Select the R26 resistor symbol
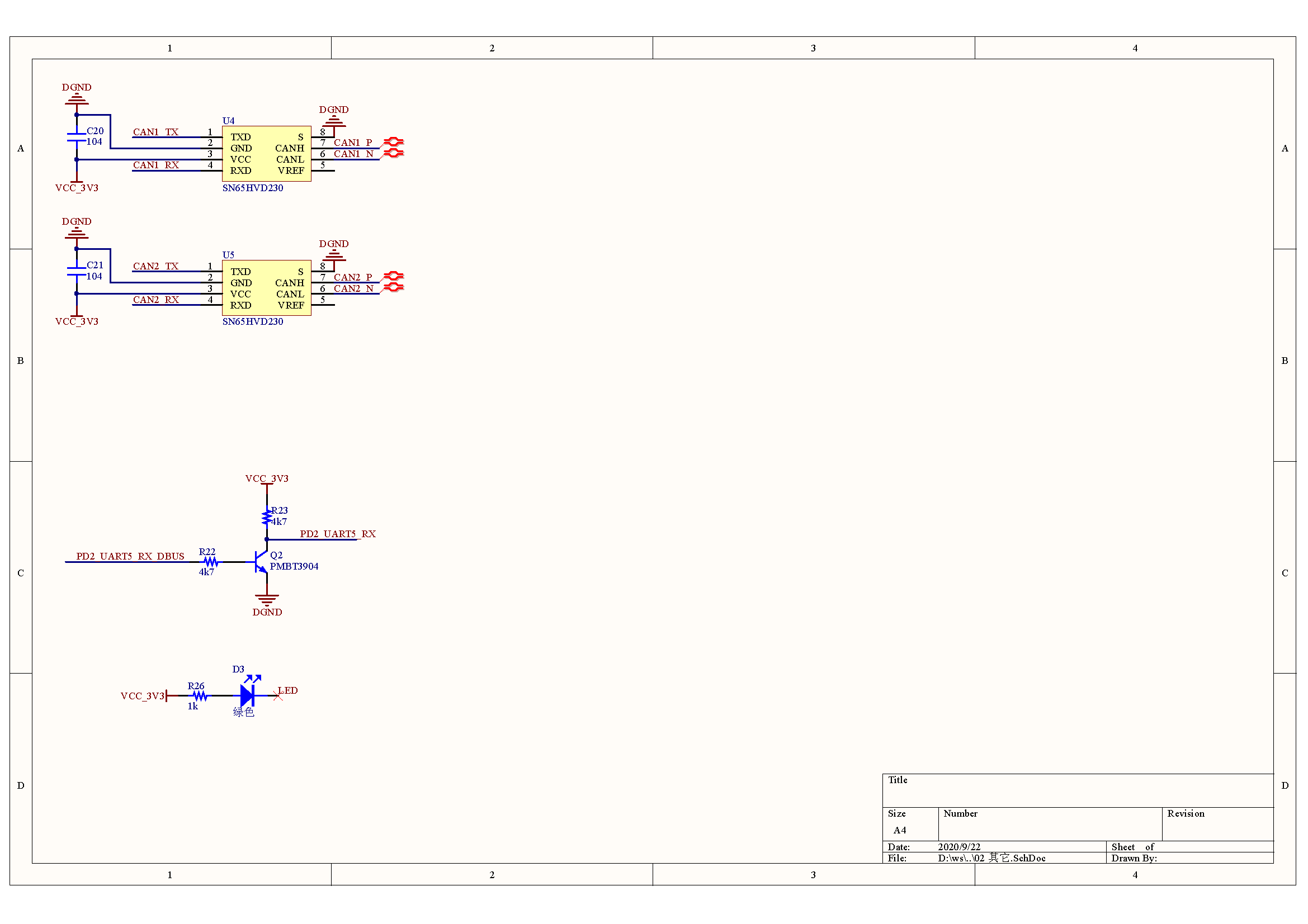The width and height of the screenshot is (1308, 924). (x=200, y=696)
